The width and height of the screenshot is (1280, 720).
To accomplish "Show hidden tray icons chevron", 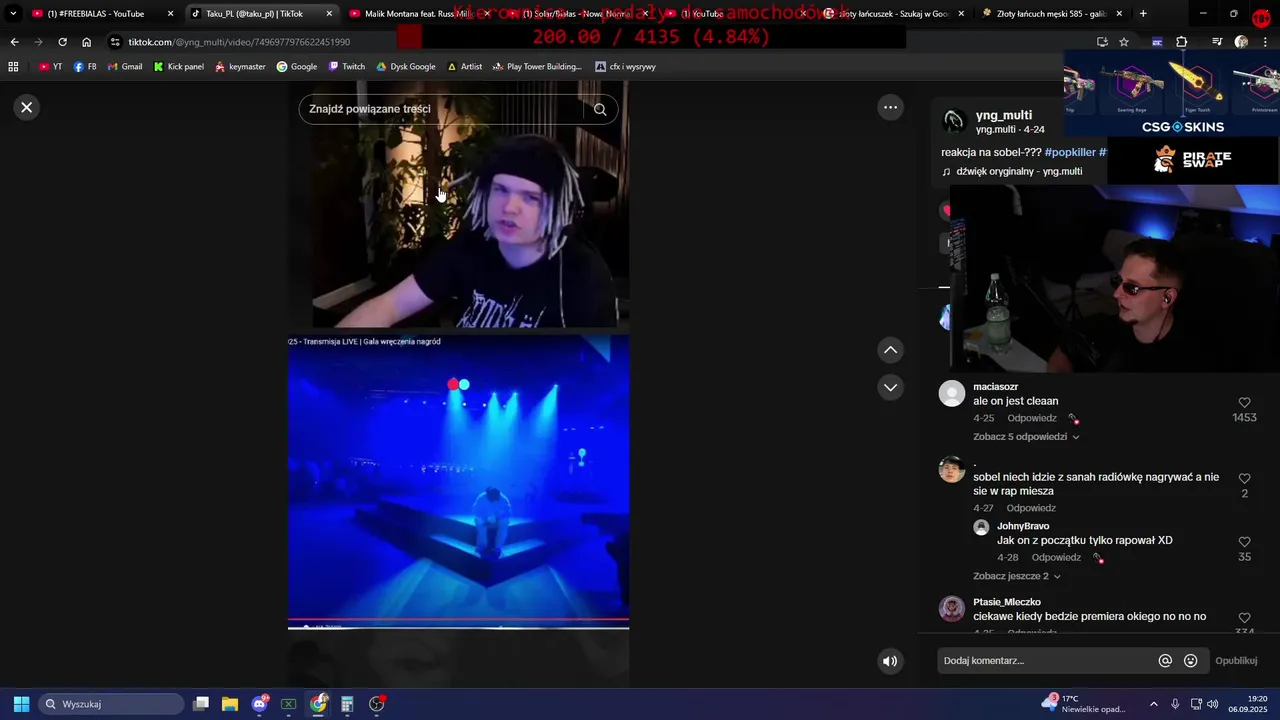I will click(1153, 704).
